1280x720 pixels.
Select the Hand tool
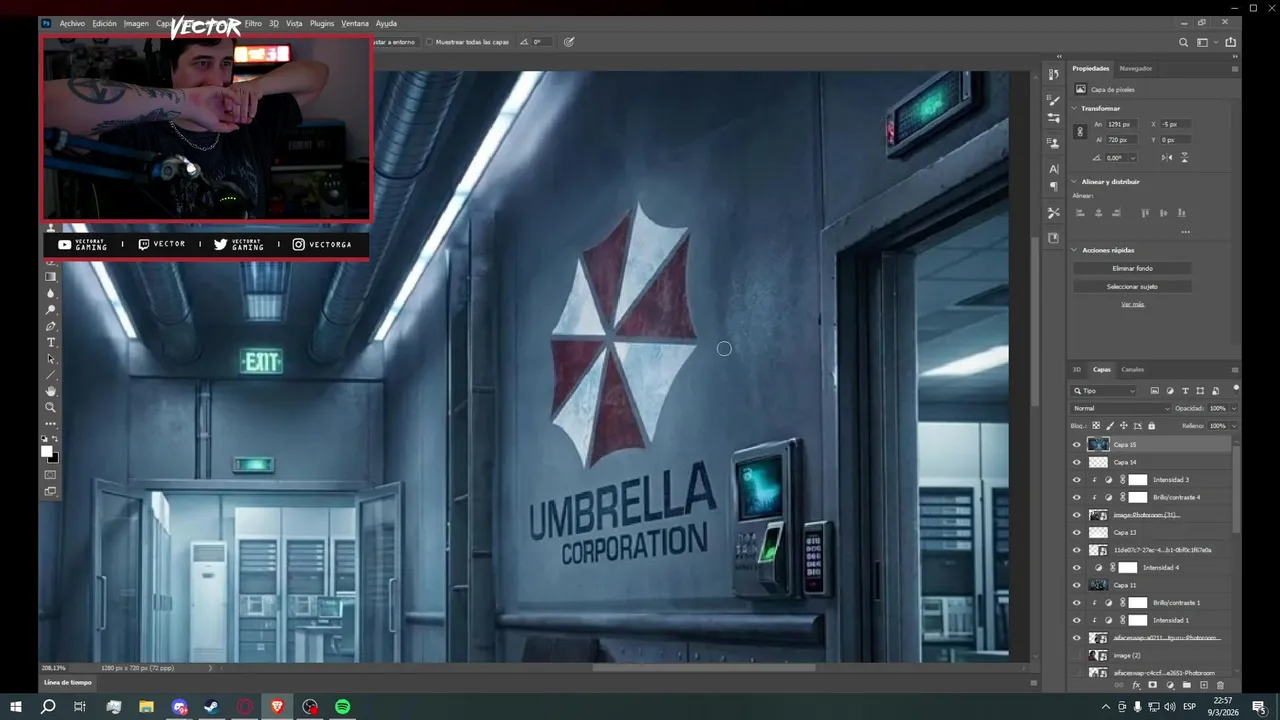pyautogui.click(x=51, y=391)
